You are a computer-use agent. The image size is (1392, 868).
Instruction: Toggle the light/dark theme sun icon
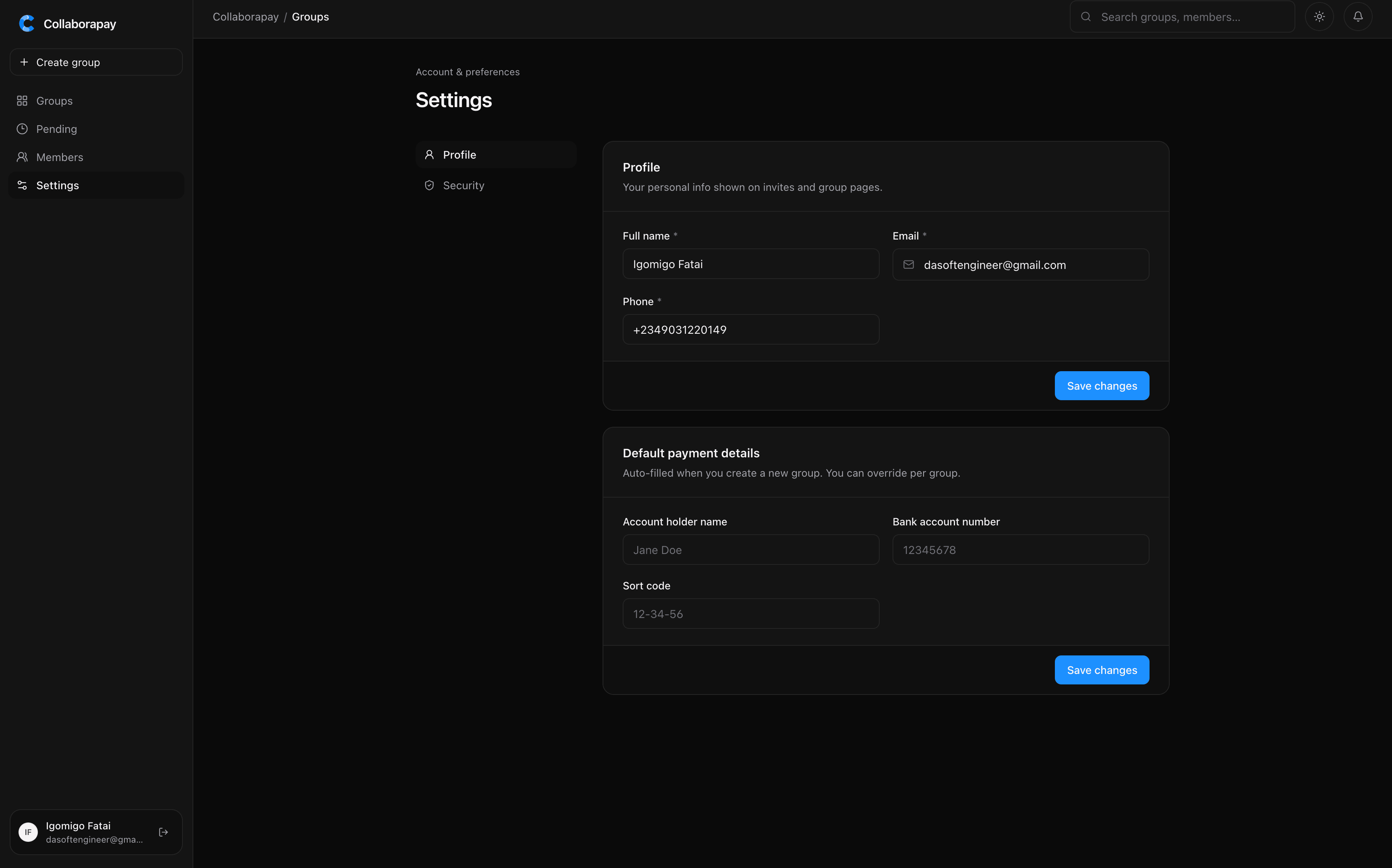[1319, 17]
